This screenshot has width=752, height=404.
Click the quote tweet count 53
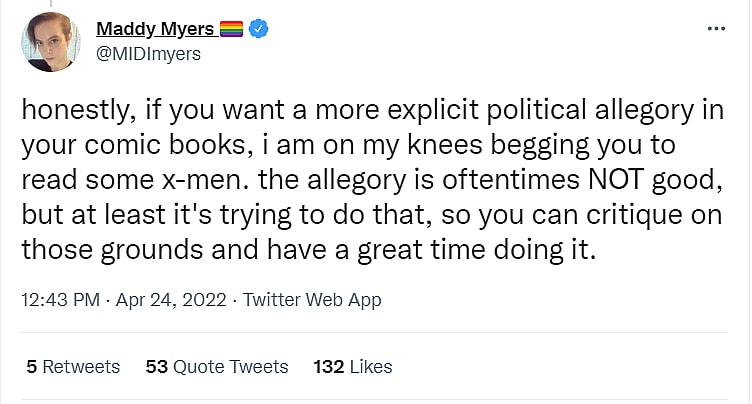(x=156, y=367)
